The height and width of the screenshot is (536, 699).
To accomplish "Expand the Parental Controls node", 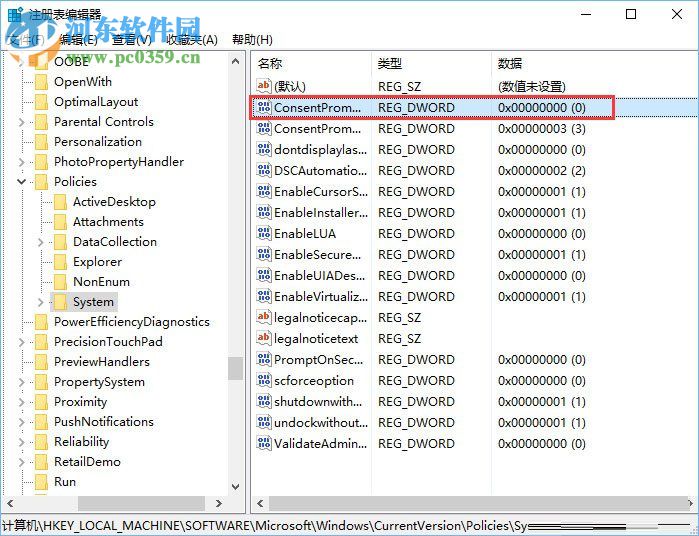I will tap(21, 121).
